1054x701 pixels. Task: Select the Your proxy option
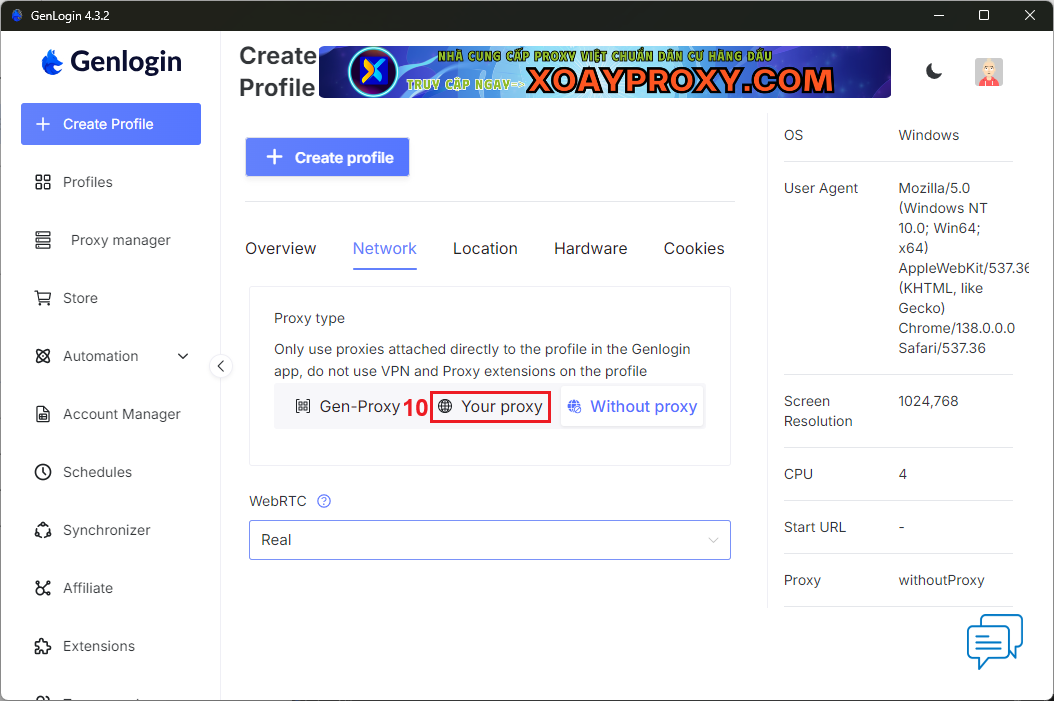491,407
